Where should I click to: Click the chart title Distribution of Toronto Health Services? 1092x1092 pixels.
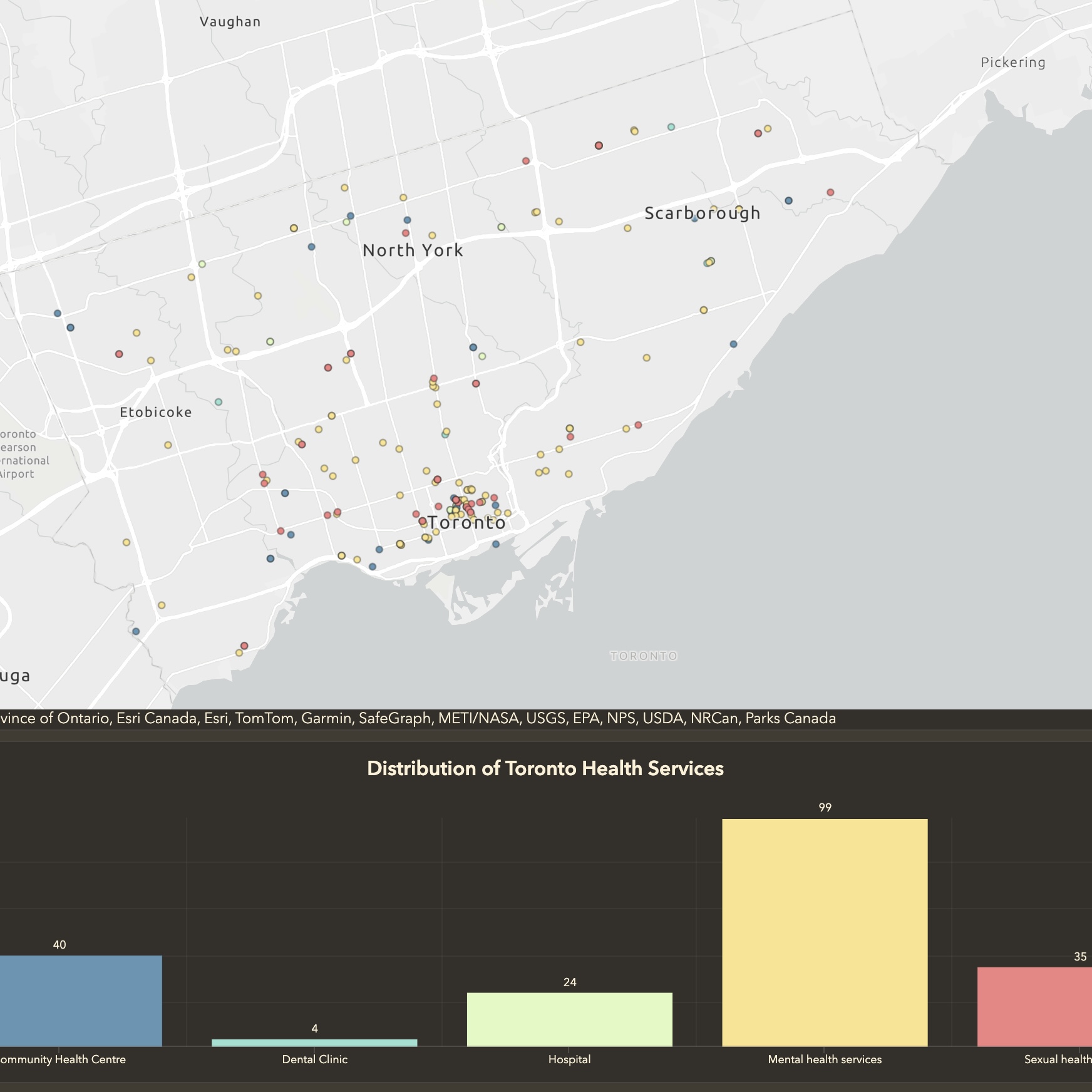(x=545, y=768)
